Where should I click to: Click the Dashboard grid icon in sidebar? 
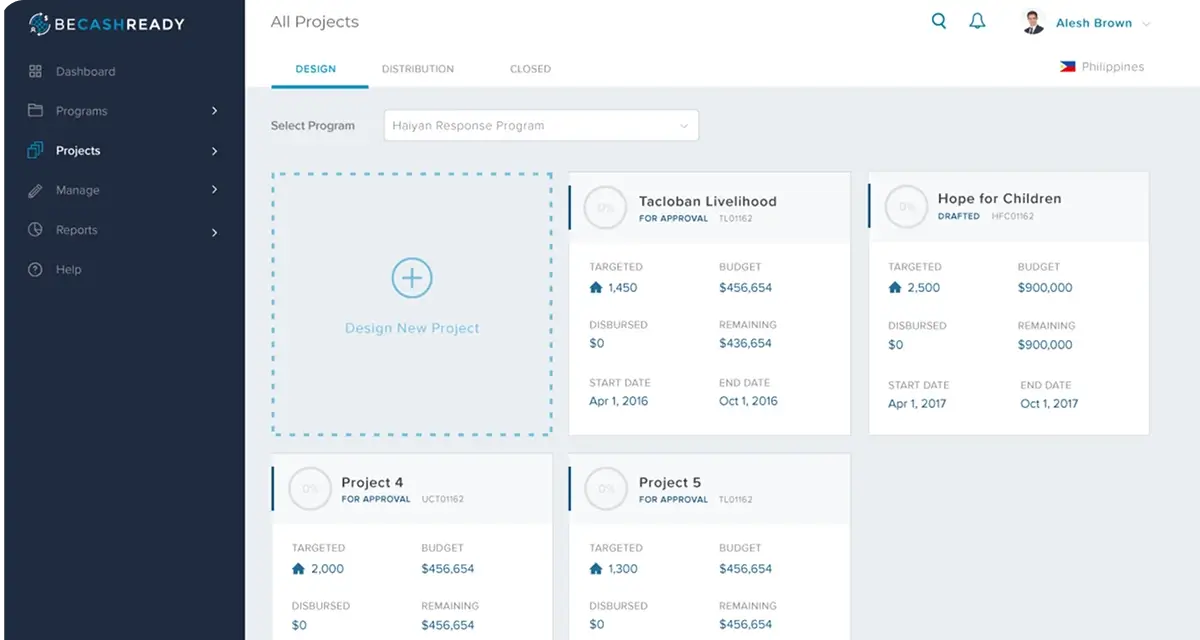[36, 72]
